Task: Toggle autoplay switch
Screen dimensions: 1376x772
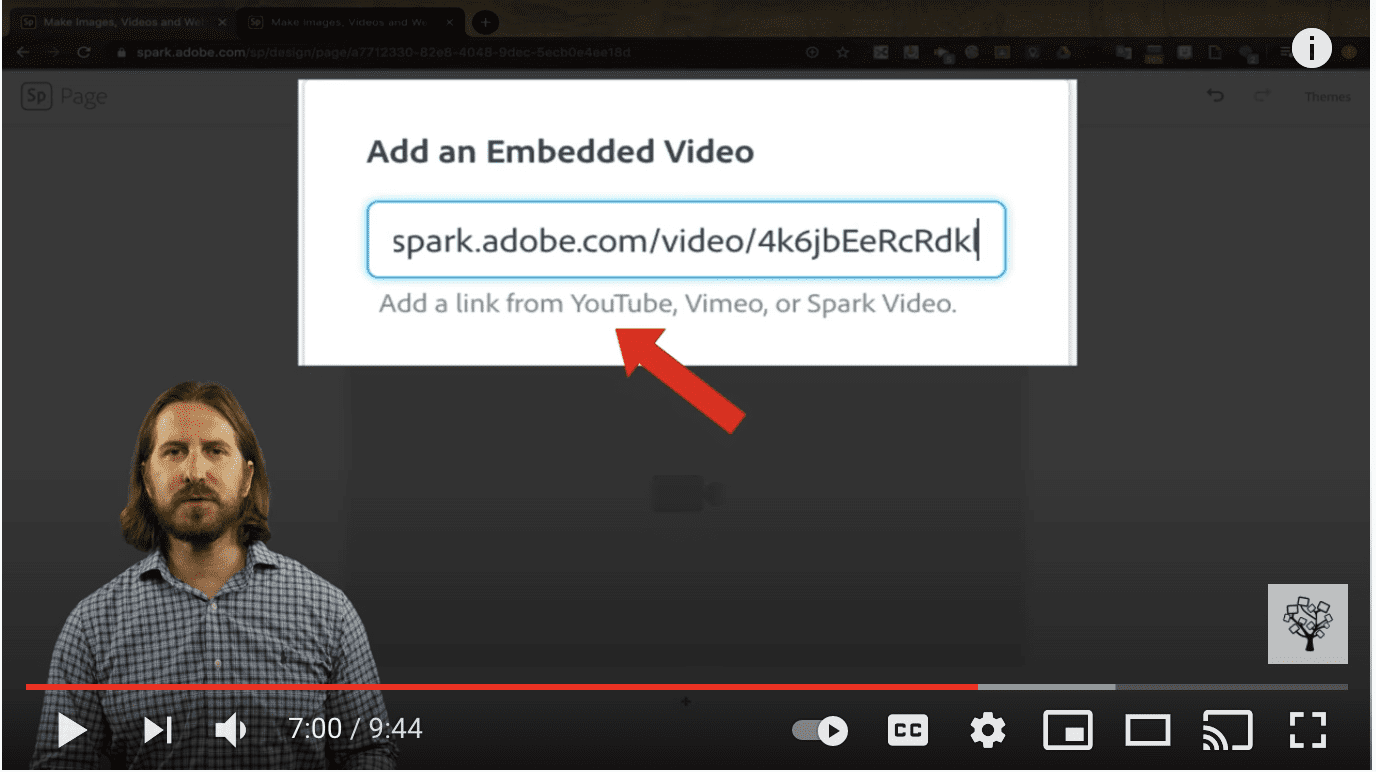Action: [x=819, y=731]
